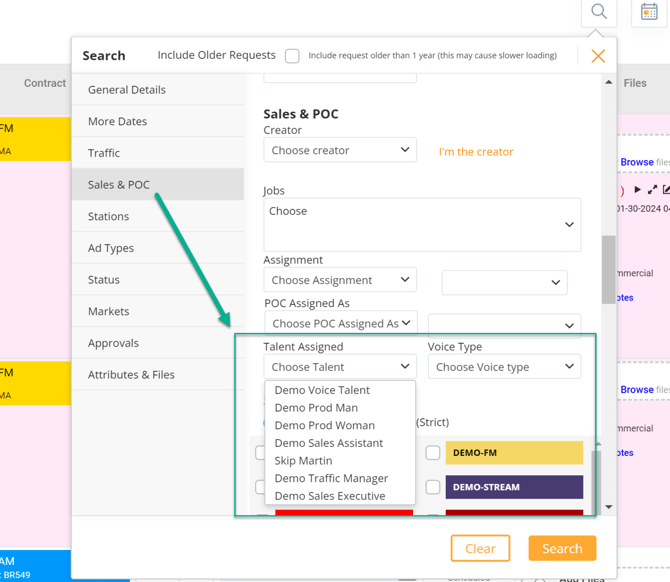This screenshot has height=582, width=670.
Task: Select Demo Sales Assistant option
Action: tap(340, 443)
